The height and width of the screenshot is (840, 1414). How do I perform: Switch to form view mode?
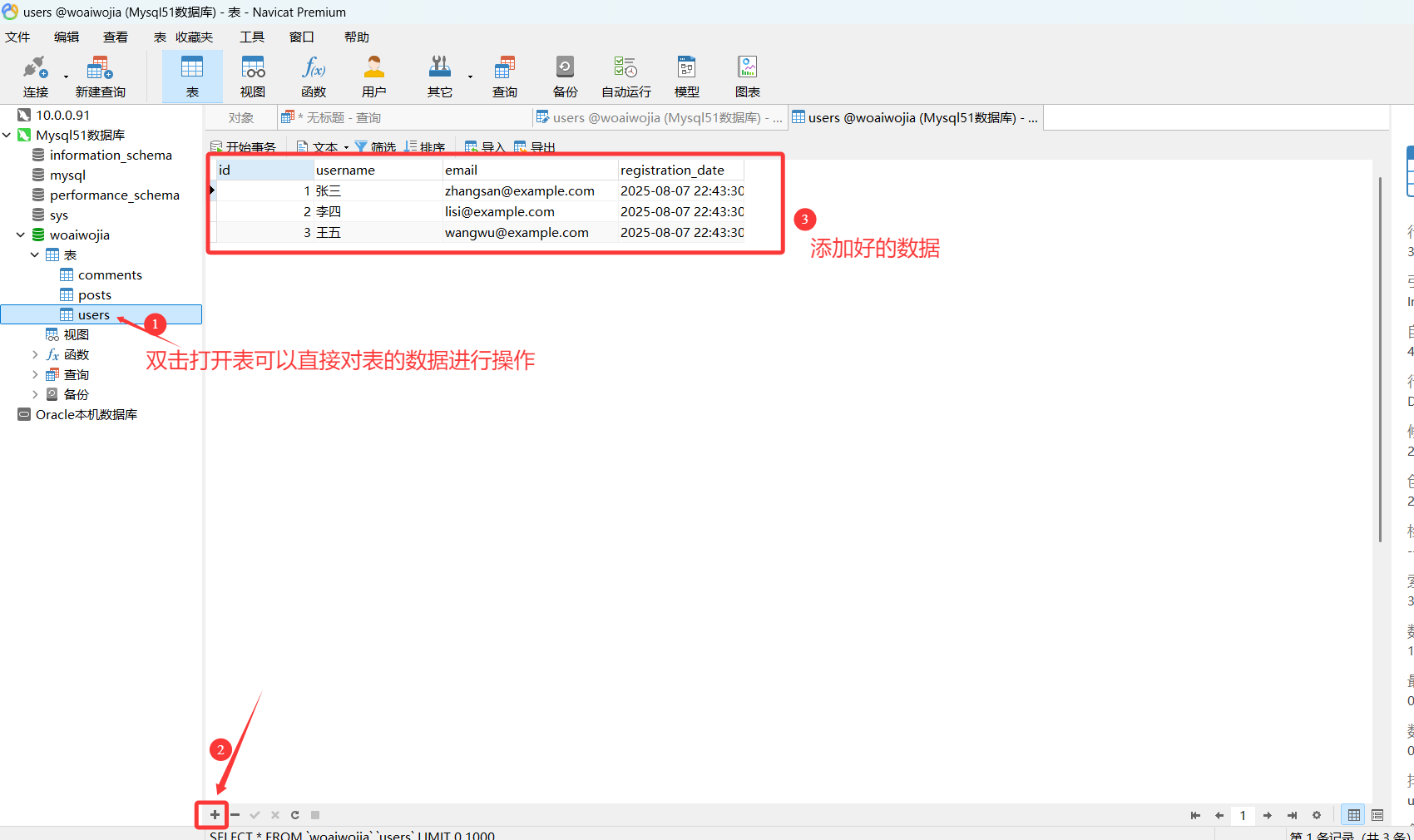(1377, 815)
